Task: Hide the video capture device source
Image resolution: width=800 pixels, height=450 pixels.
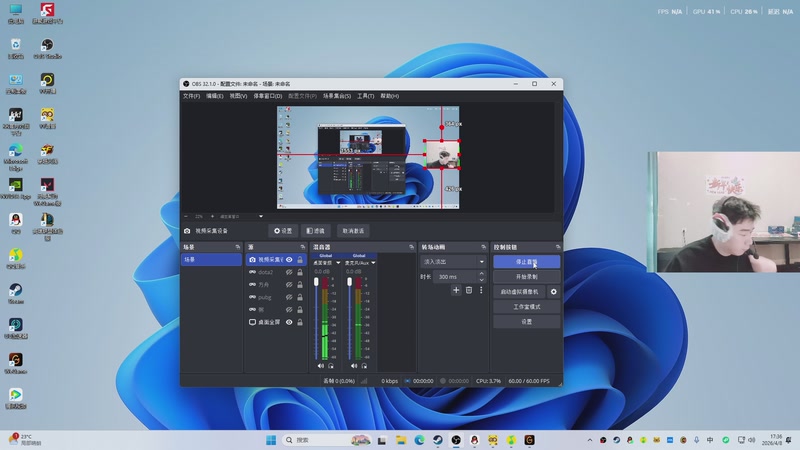Action: pyautogui.click(x=289, y=259)
